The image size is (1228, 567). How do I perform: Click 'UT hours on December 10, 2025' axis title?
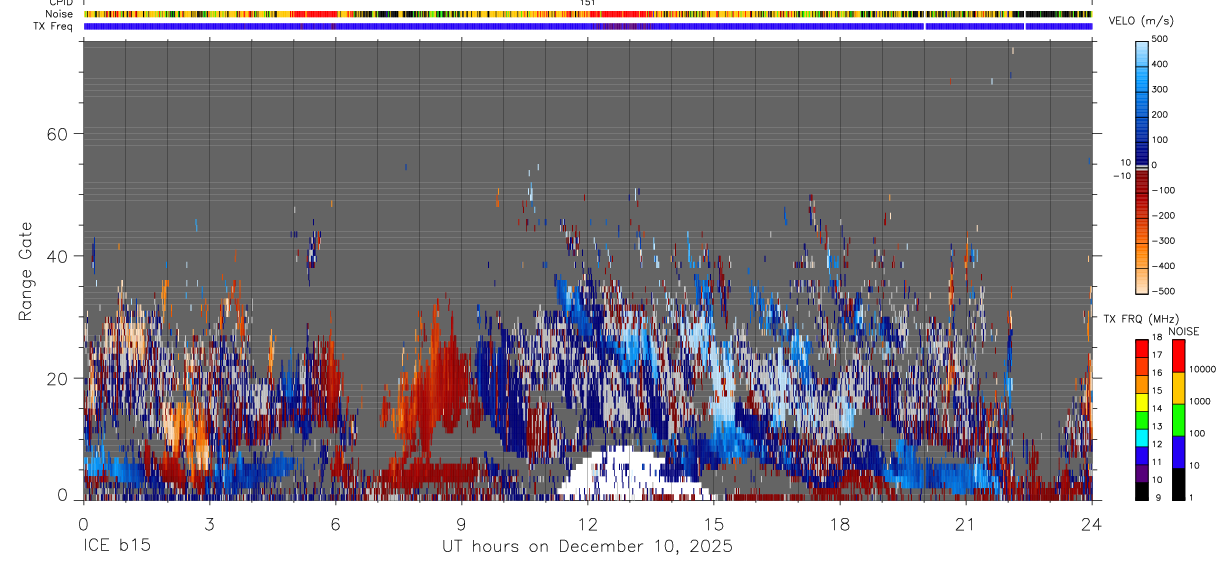(x=587, y=547)
